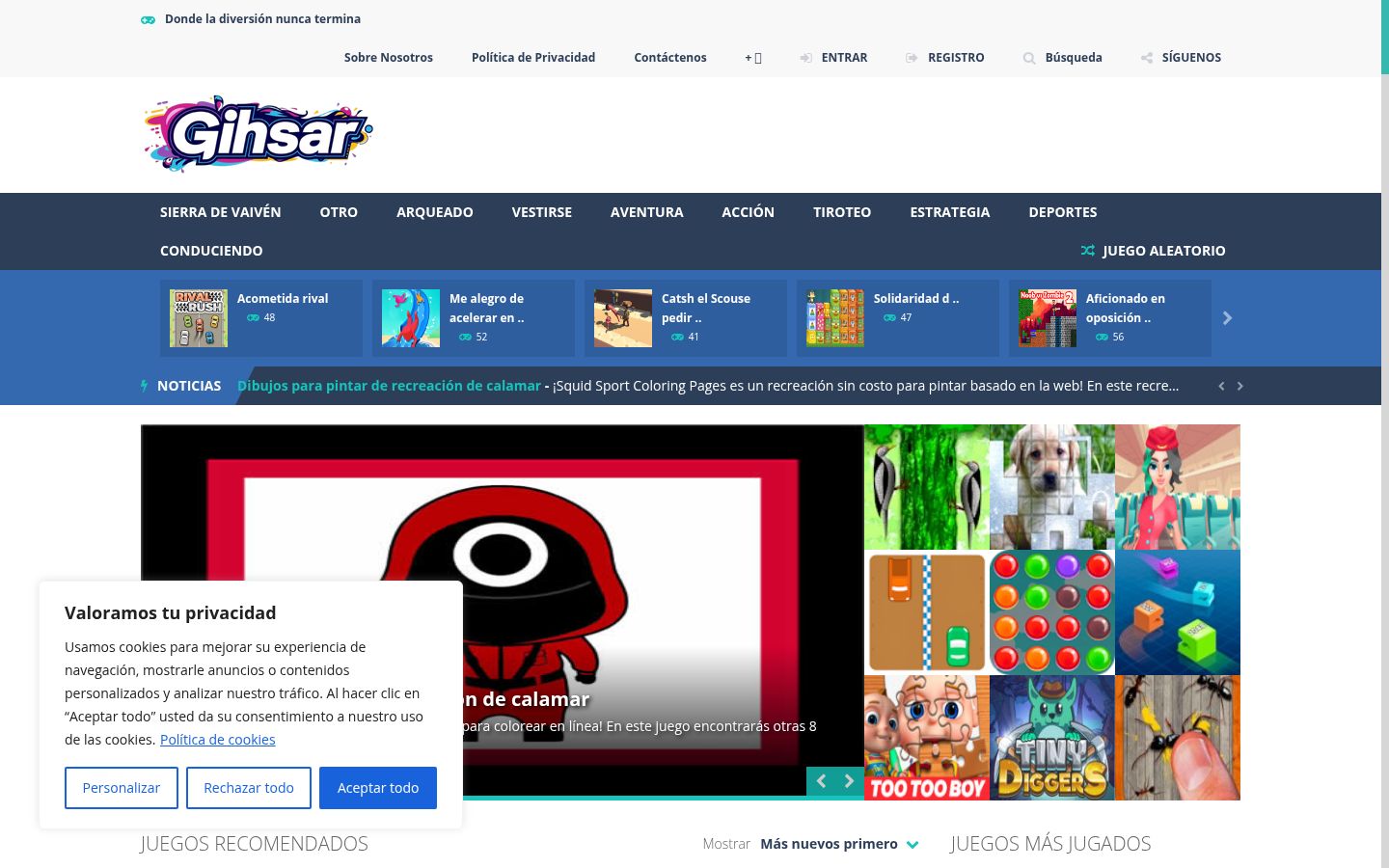The image size is (1389, 868).
Task: Click the Catsh el Scouse pedir title
Action: click(x=706, y=309)
